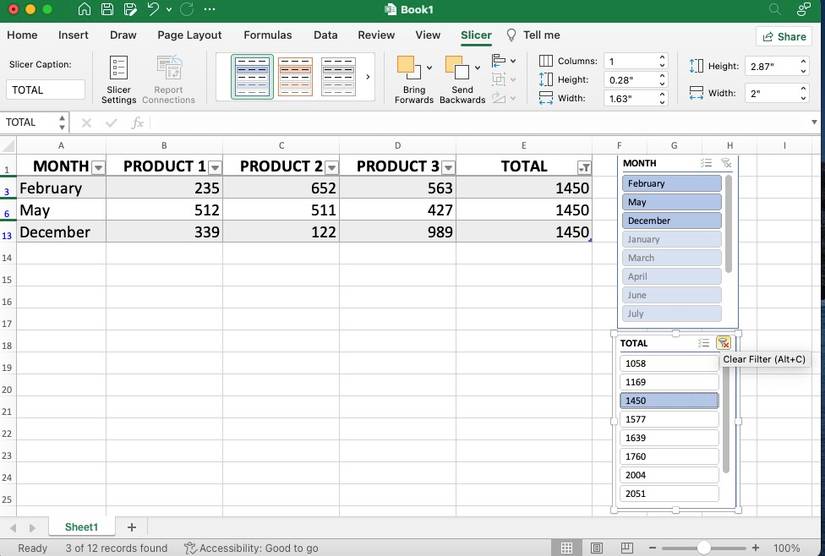Select 1760 in the TOTAL slicer
This screenshot has width=825, height=556.
pyautogui.click(x=669, y=457)
